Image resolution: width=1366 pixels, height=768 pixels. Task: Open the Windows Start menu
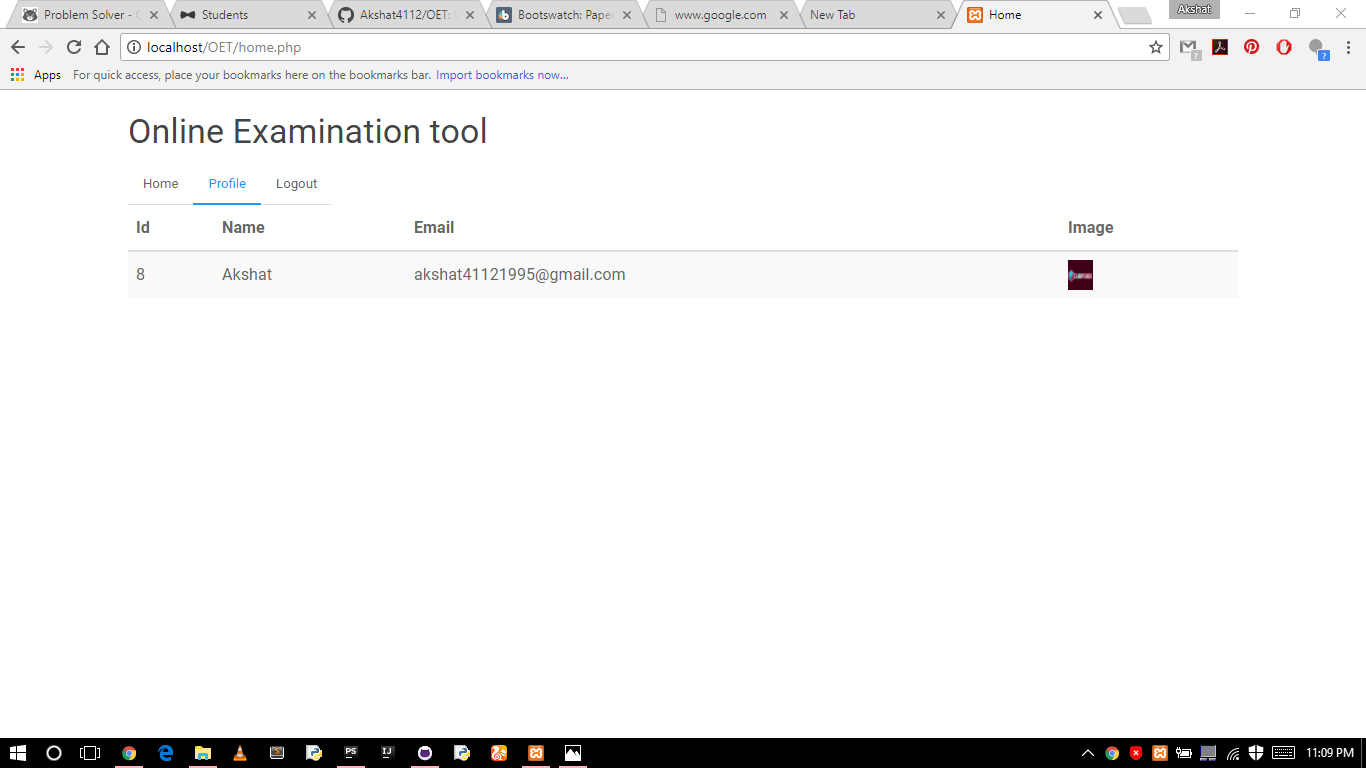coord(17,753)
